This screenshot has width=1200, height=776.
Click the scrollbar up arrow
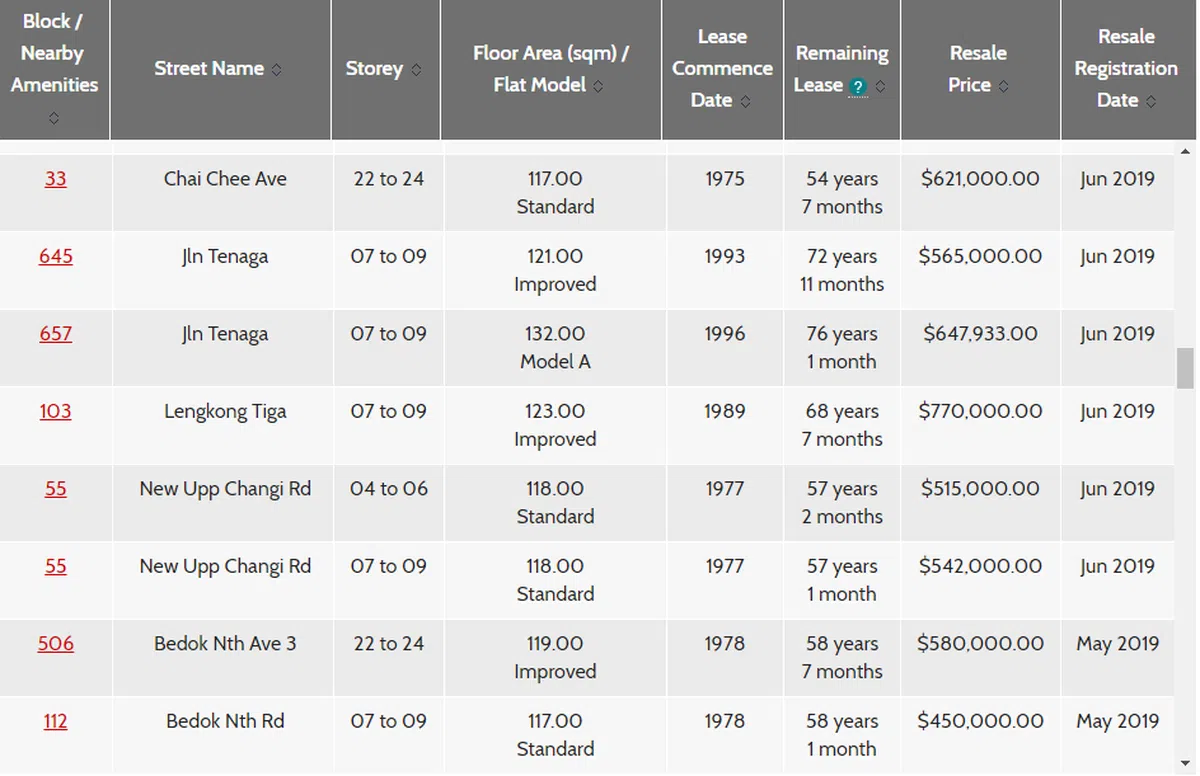click(1185, 152)
